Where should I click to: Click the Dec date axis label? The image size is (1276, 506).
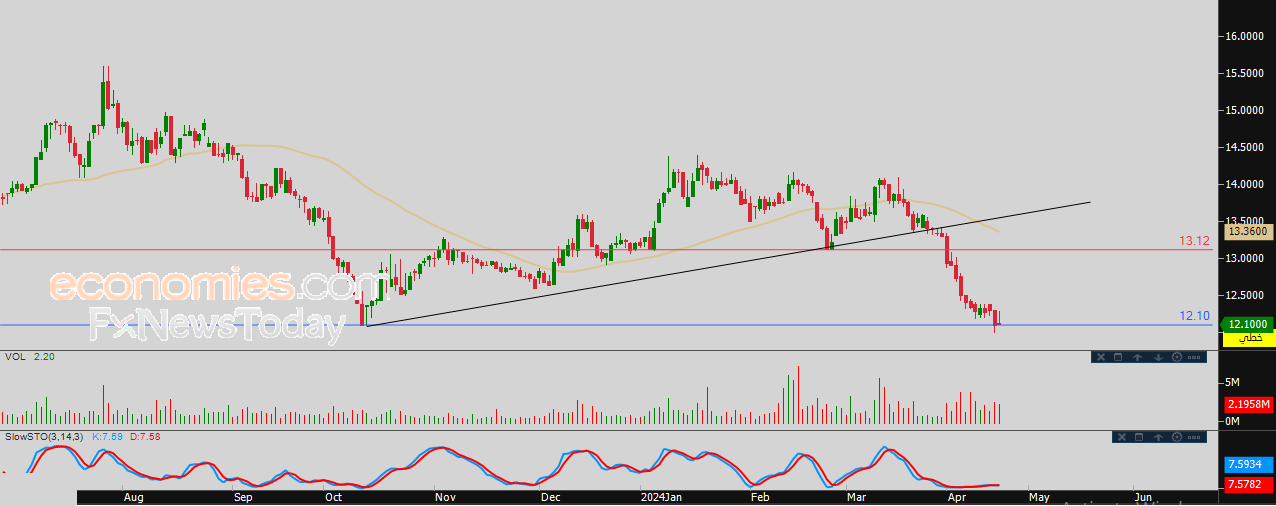550,497
